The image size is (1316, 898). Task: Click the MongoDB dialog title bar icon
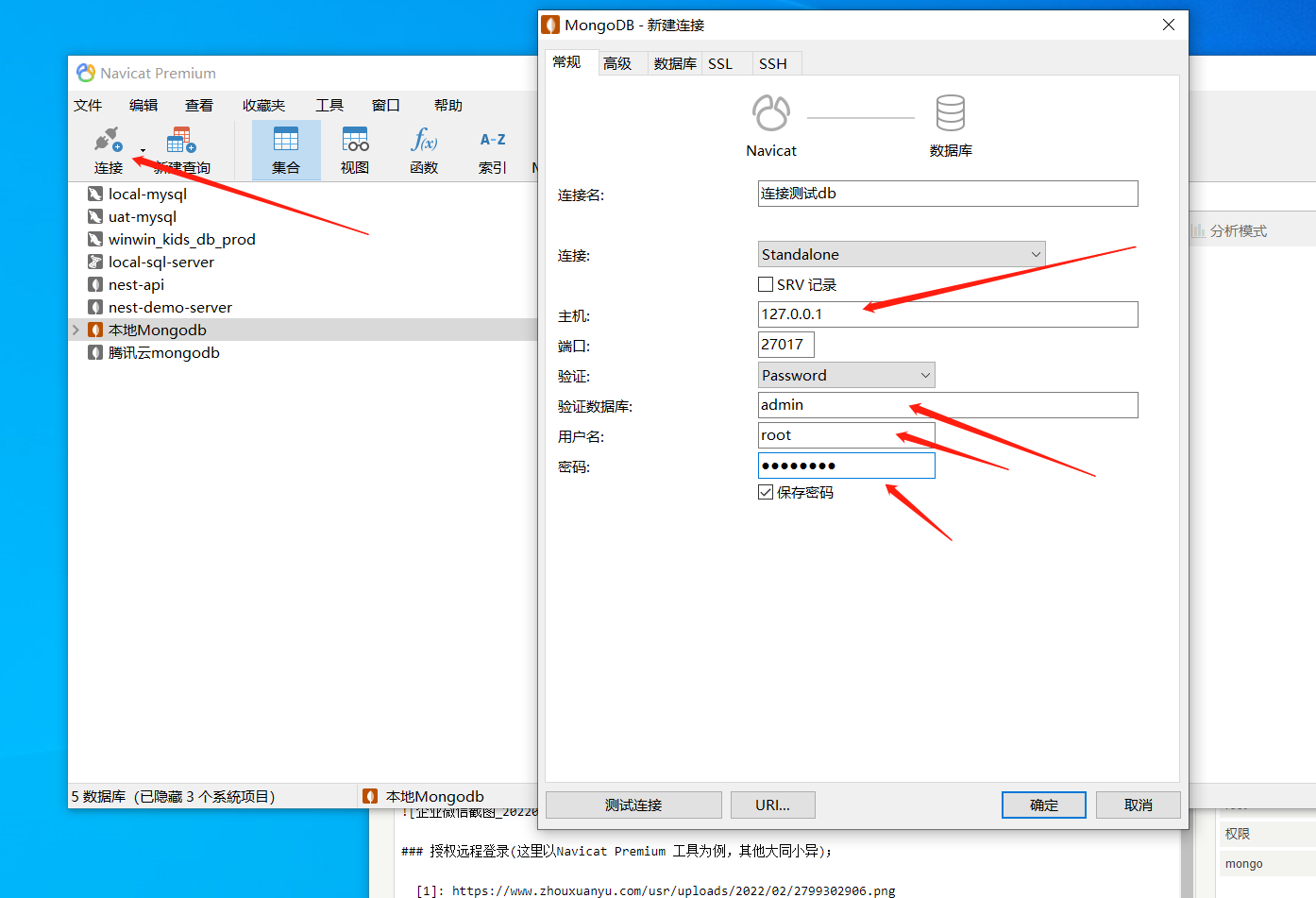(x=550, y=25)
